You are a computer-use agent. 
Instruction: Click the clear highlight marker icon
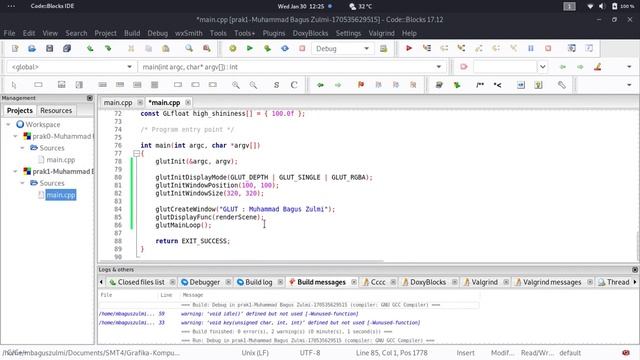(x=598, y=67)
